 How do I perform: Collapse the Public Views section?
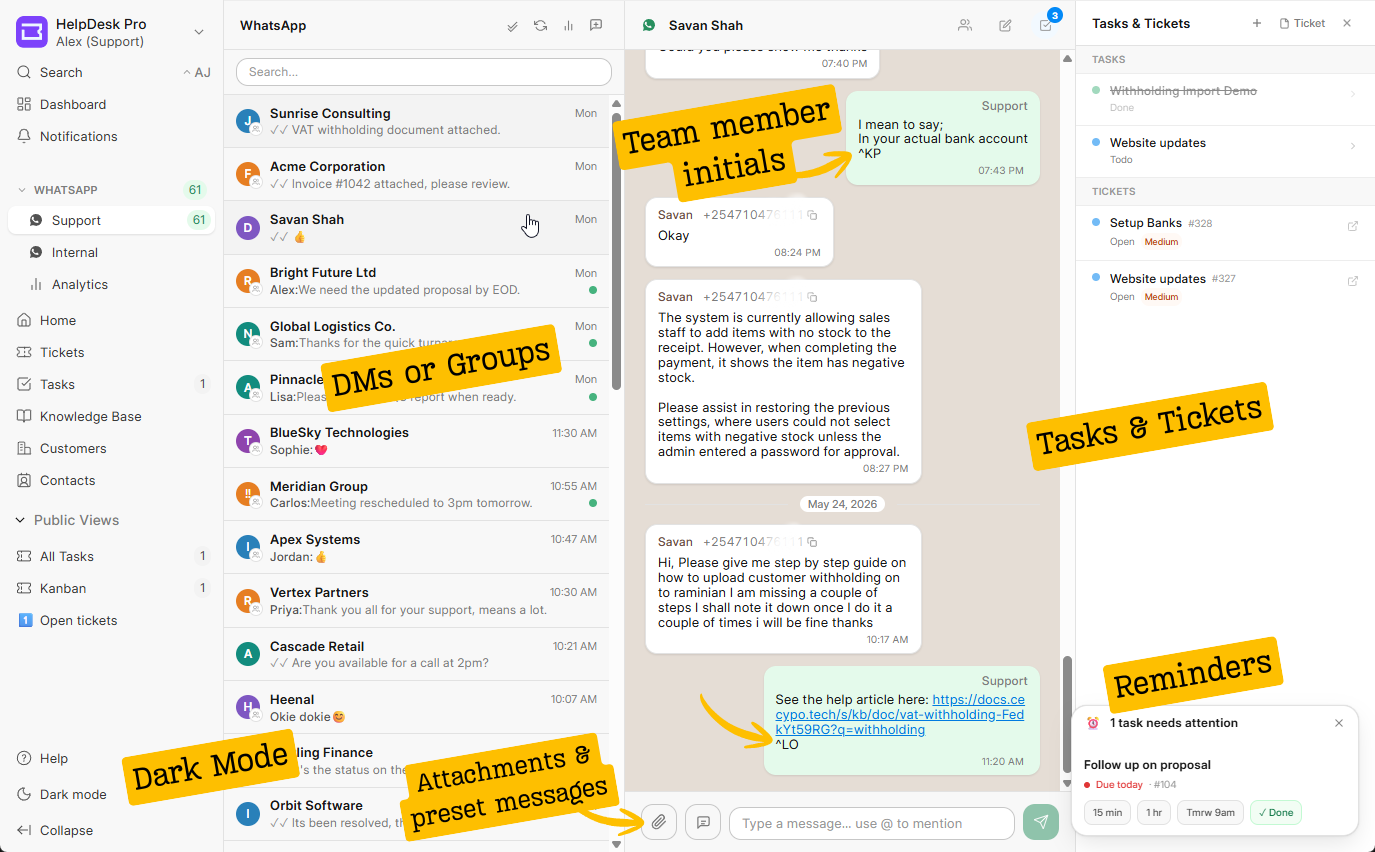[21, 520]
